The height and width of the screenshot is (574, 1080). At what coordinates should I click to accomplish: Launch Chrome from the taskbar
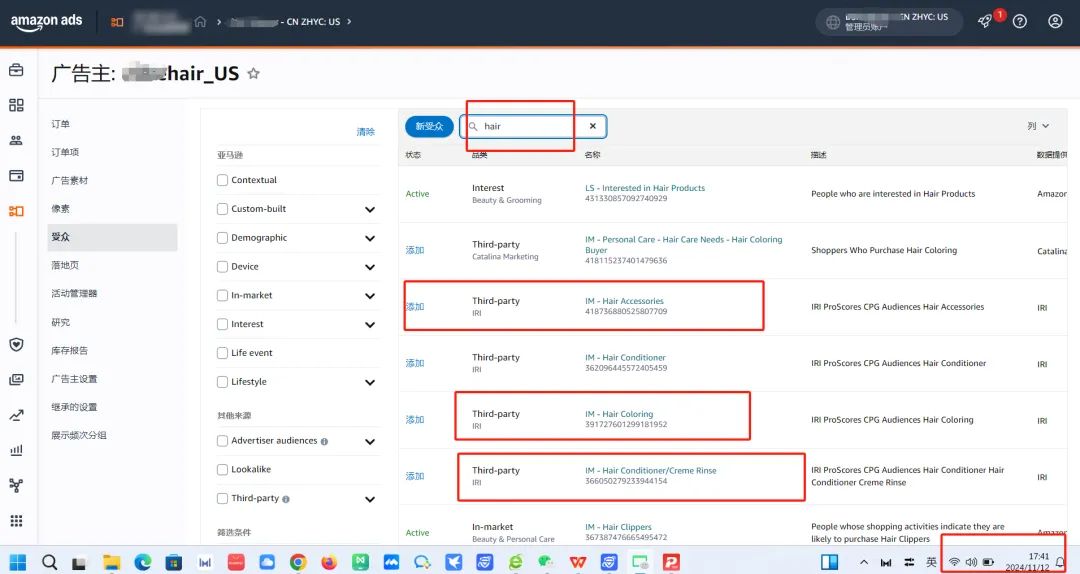coord(298,562)
